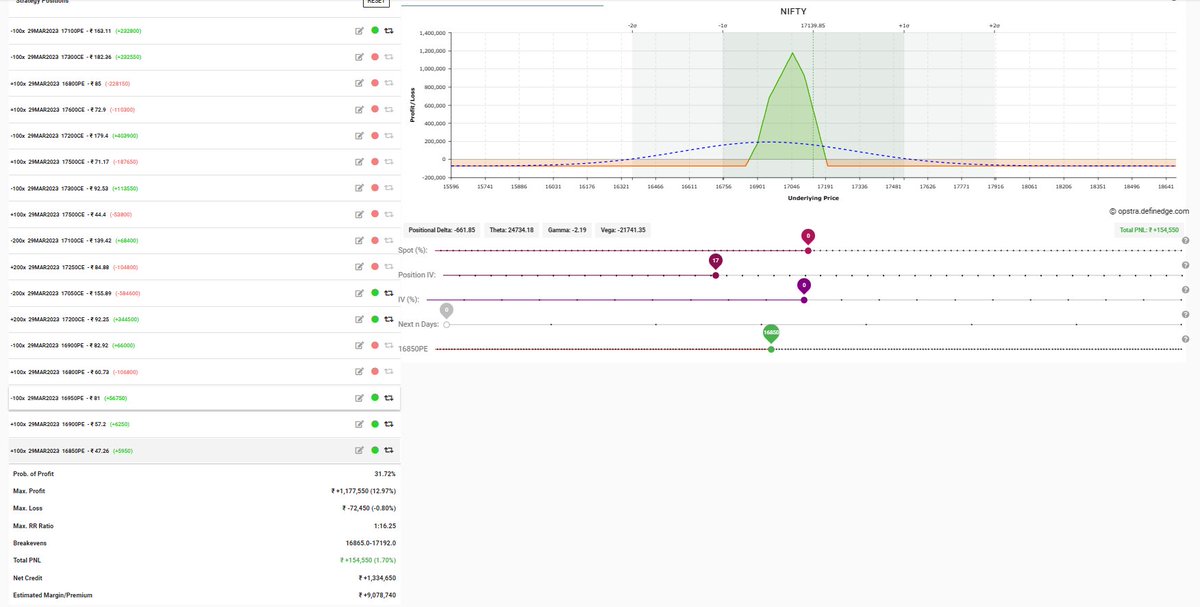Open help icon for Next n Days slider
The height and width of the screenshot is (607, 1200).
[1185, 315]
